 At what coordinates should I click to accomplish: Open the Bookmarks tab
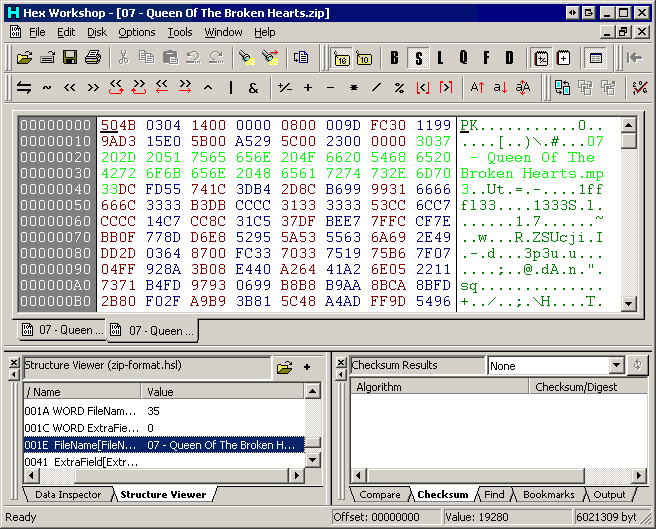(x=548, y=495)
